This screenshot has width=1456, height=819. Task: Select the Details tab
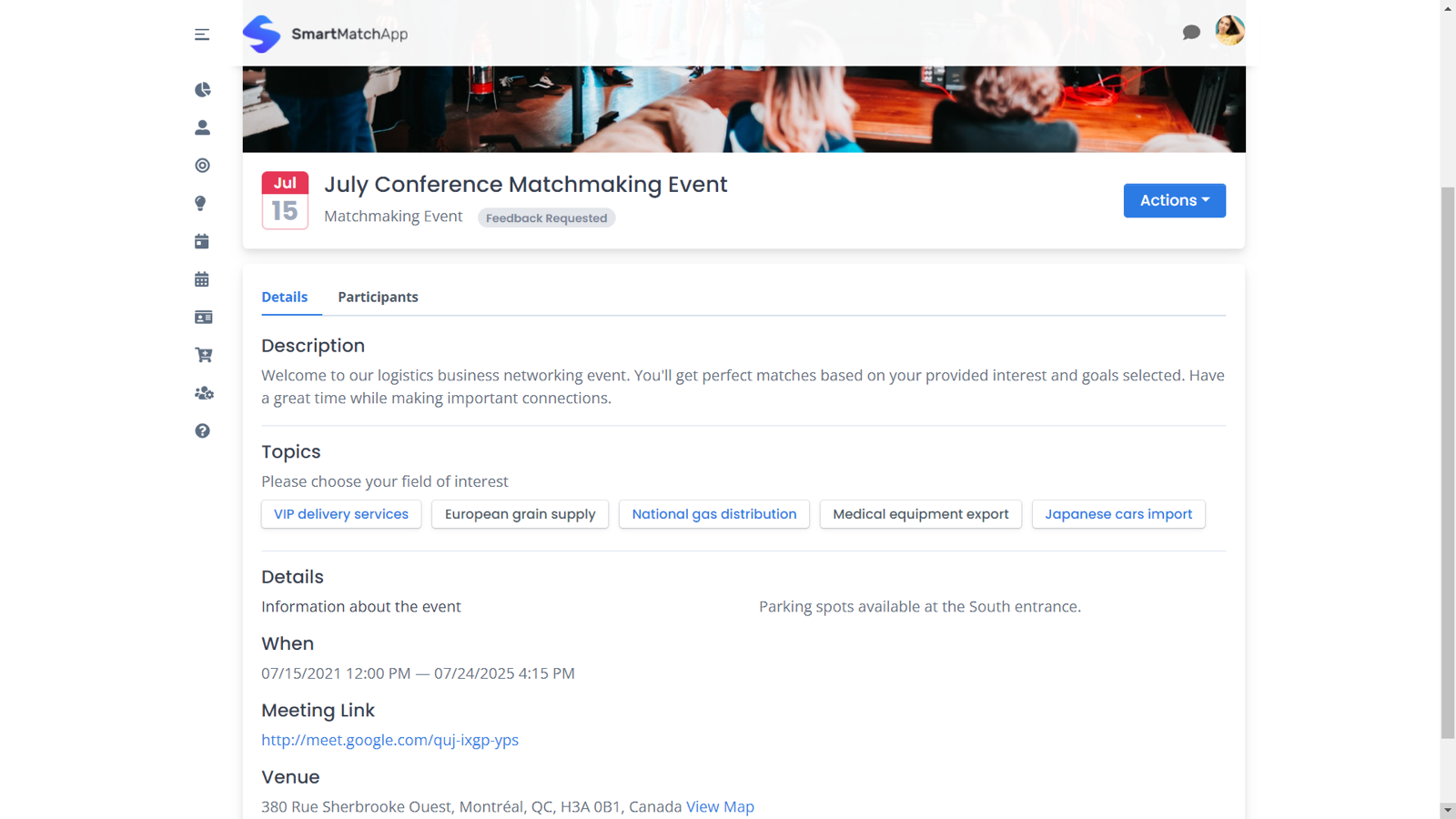[x=285, y=298]
